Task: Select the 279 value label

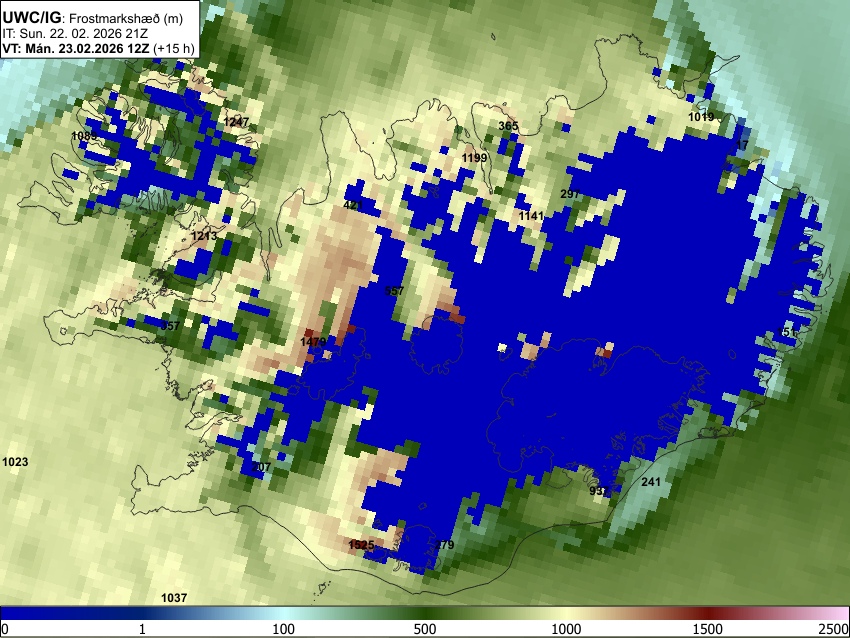Action: tap(445, 545)
